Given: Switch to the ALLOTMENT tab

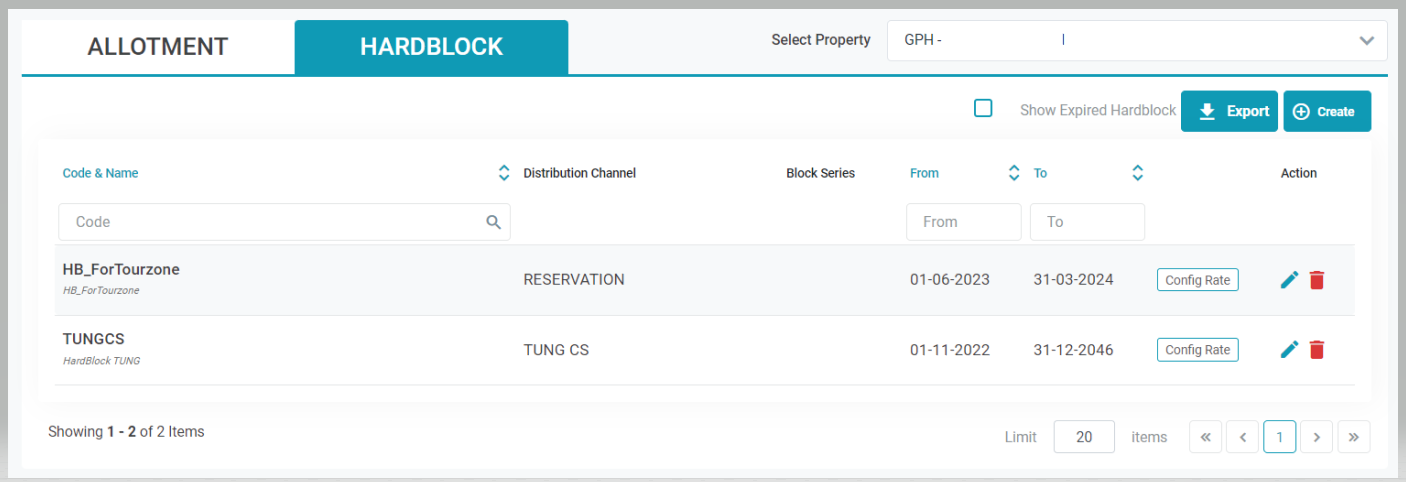Looking at the screenshot, I should coord(158,47).
